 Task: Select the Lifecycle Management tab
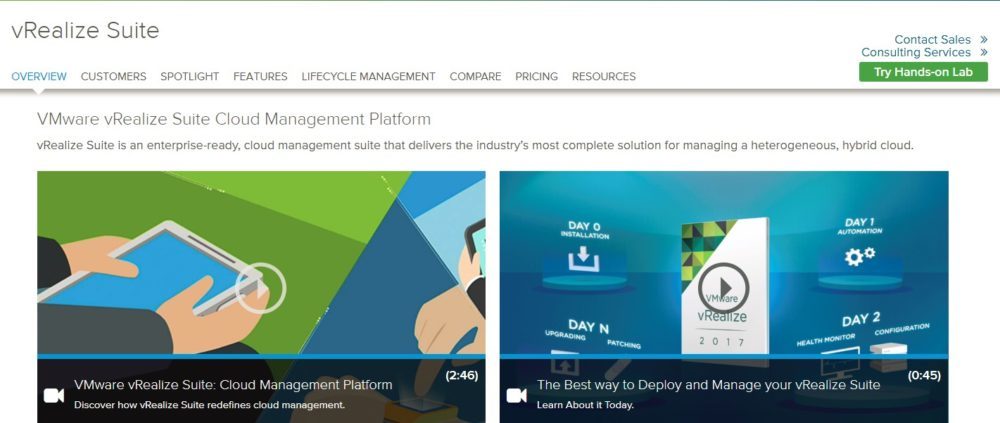[x=368, y=77]
